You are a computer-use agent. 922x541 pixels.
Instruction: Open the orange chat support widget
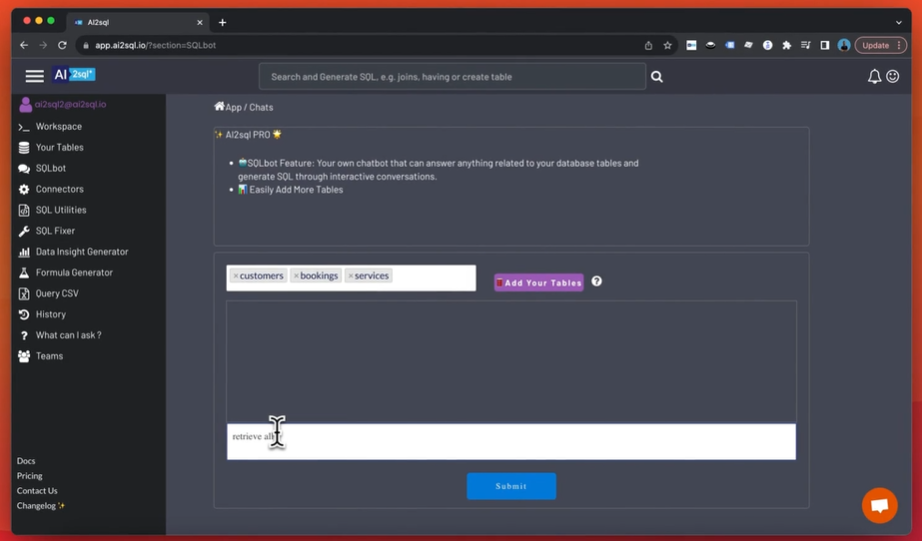pos(880,505)
